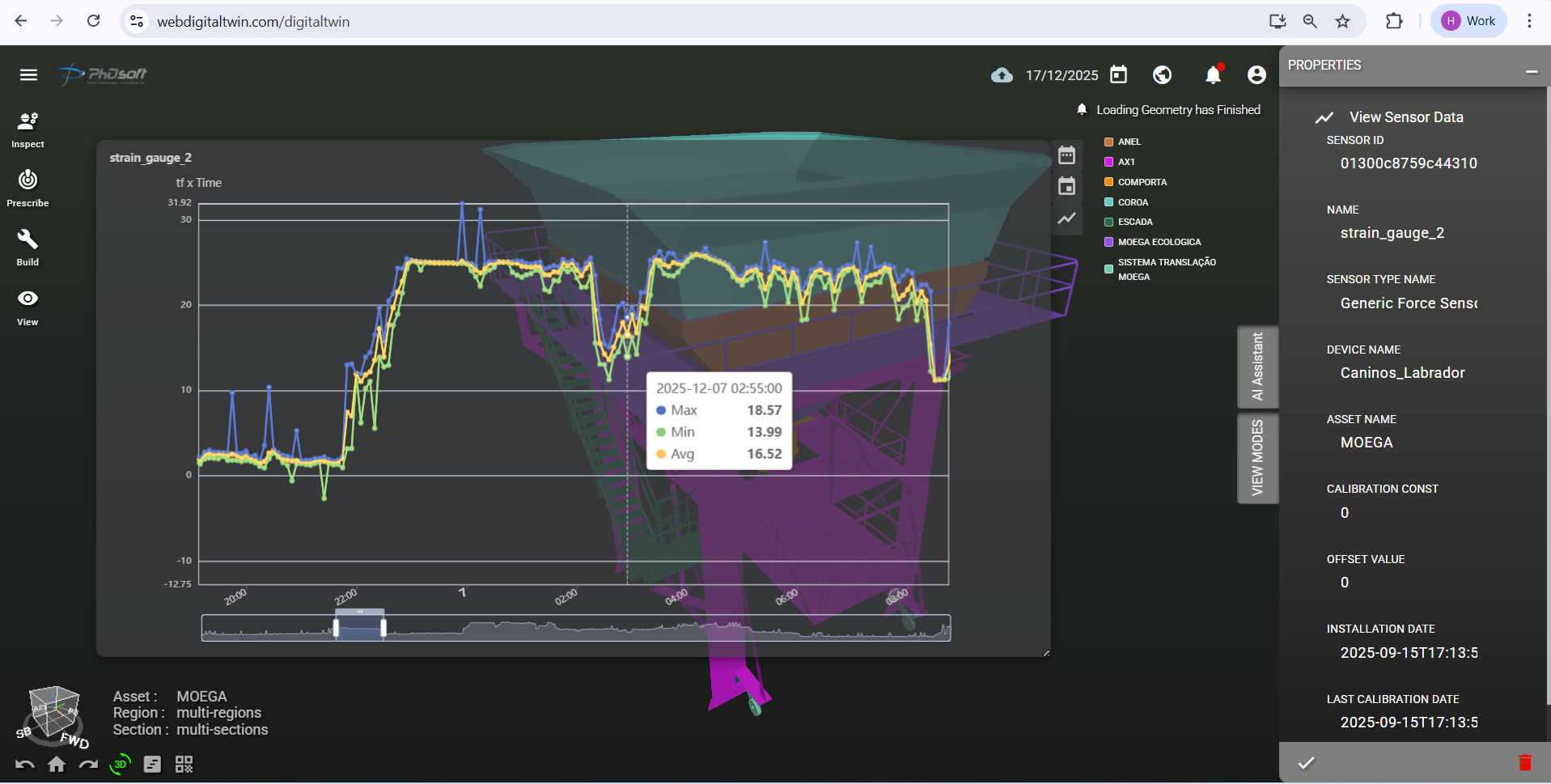This screenshot has width=1551, height=784.
Task: Click the orientation cube gizmo
Action: click(x=54, y=712)
